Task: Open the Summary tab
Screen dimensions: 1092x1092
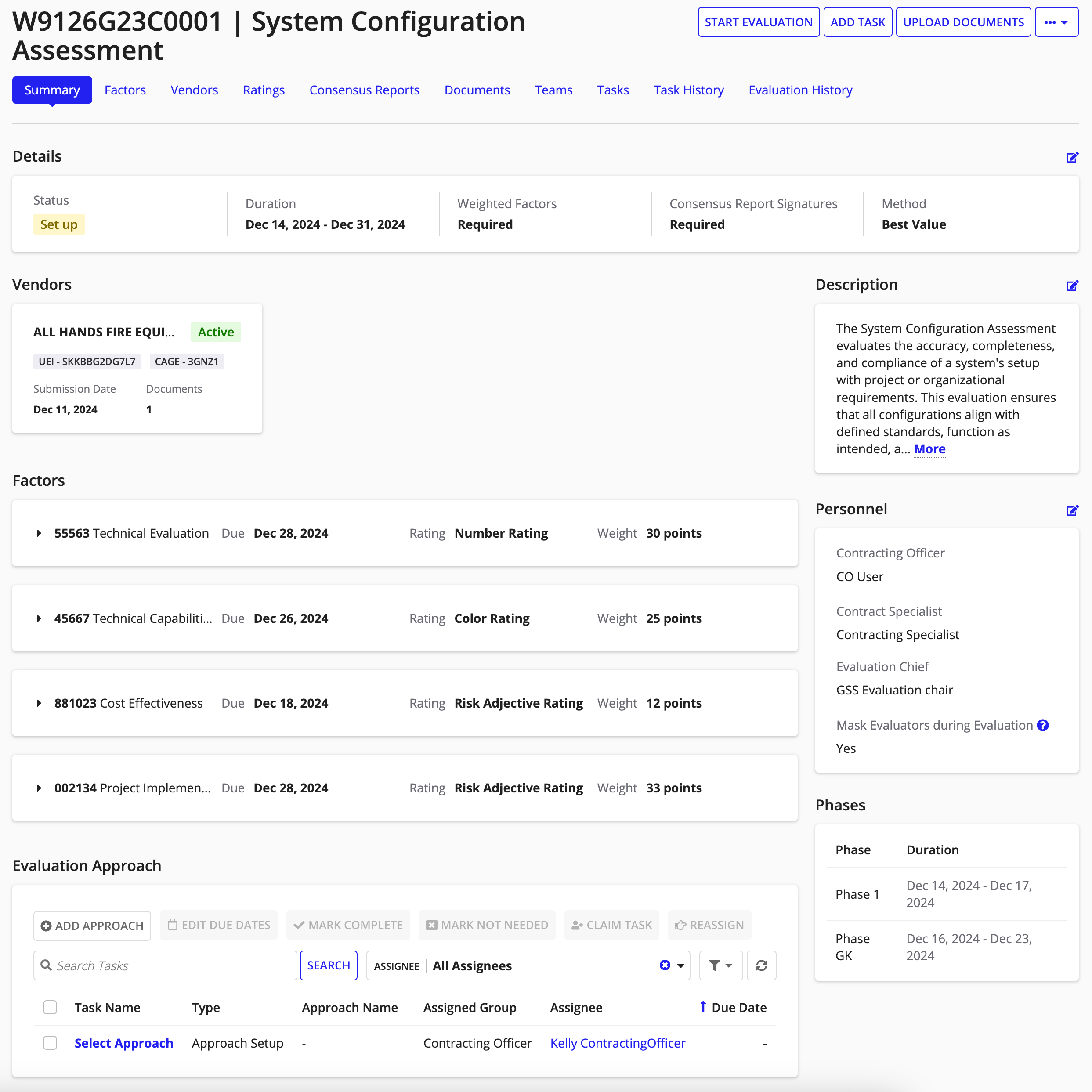Action: (52, 90)
